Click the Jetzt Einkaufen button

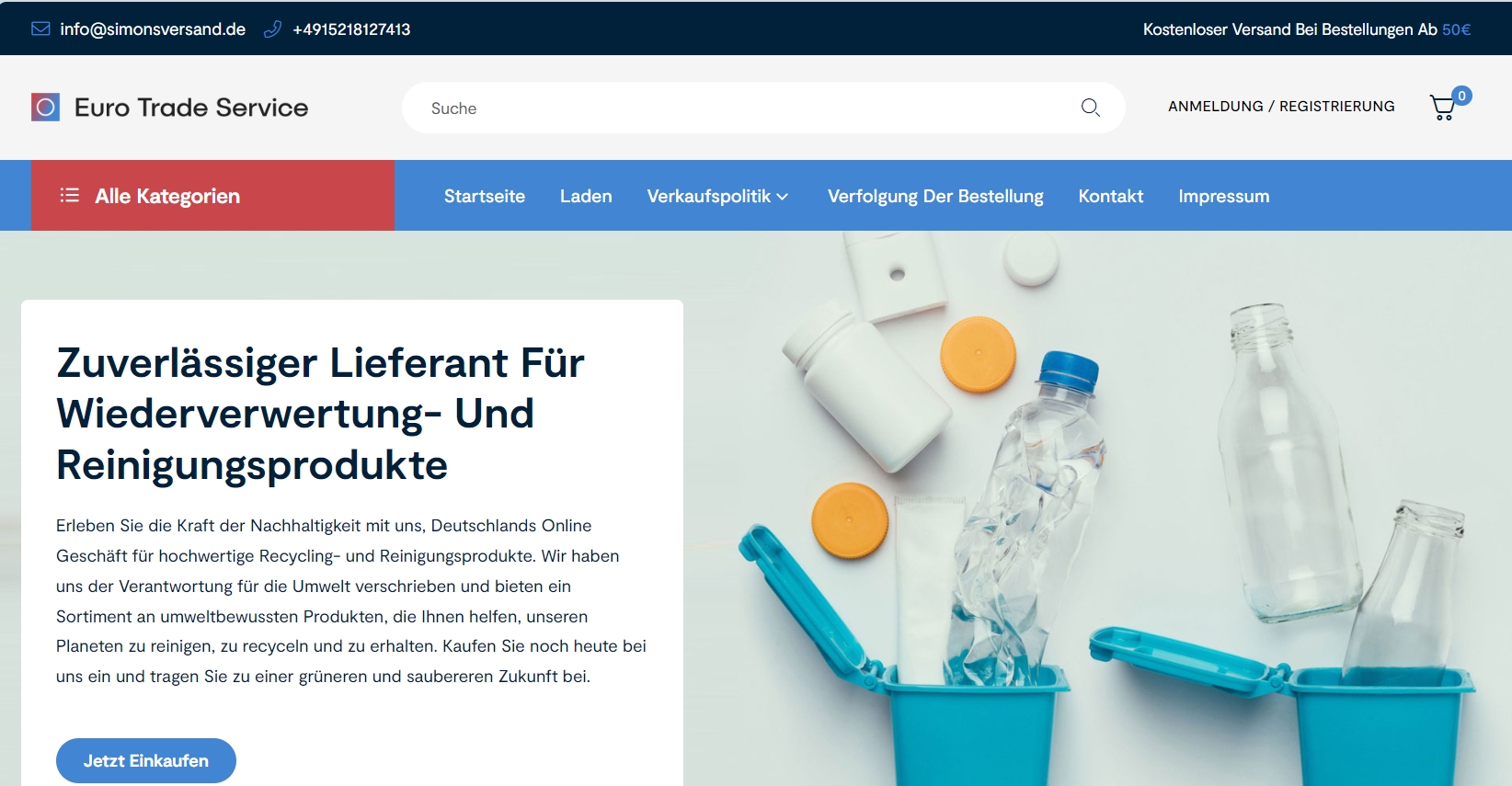[x=146, y=760]
